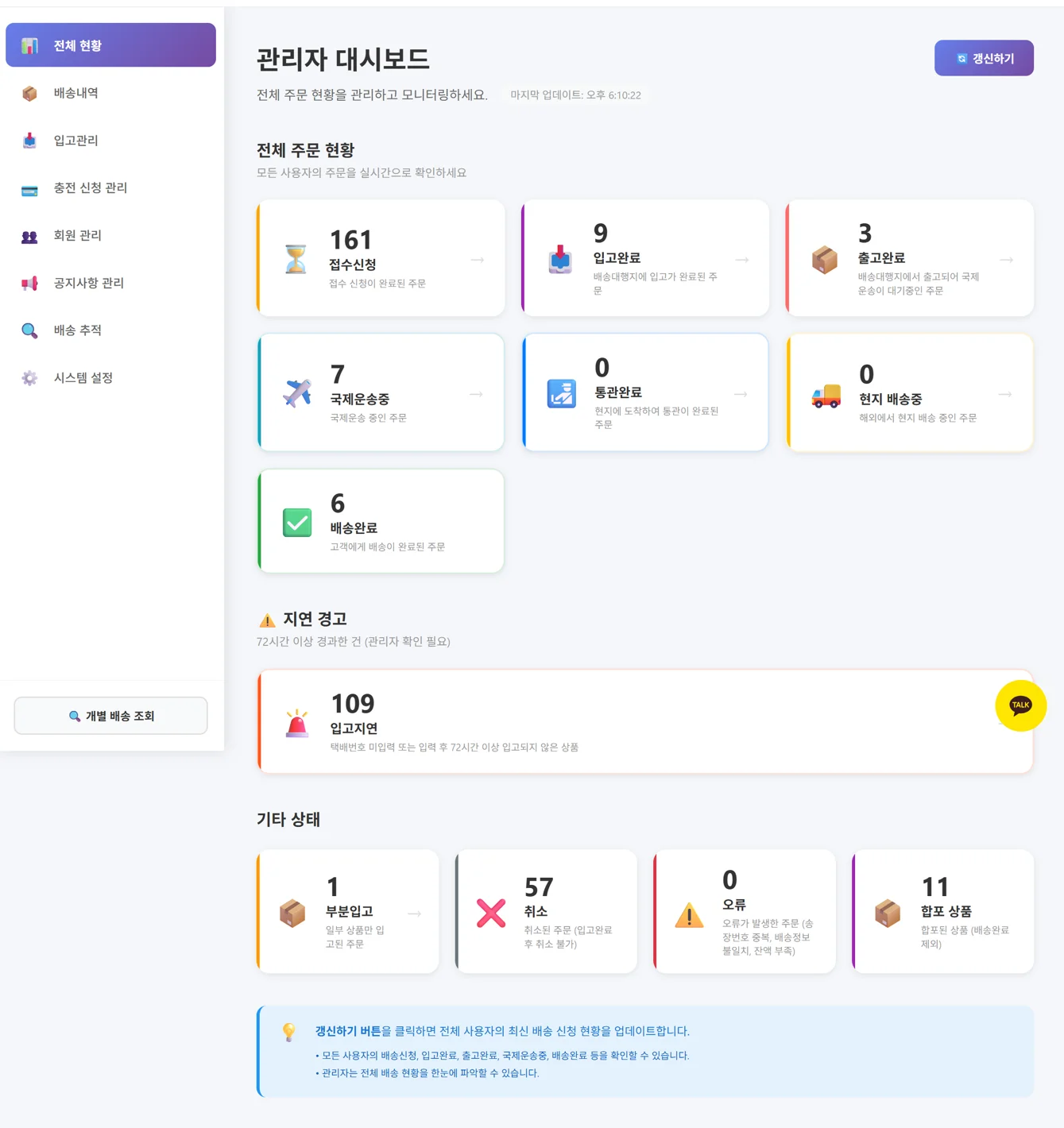Select the 공지사항 관리 megaphone icon

click(x=29, y=284)
